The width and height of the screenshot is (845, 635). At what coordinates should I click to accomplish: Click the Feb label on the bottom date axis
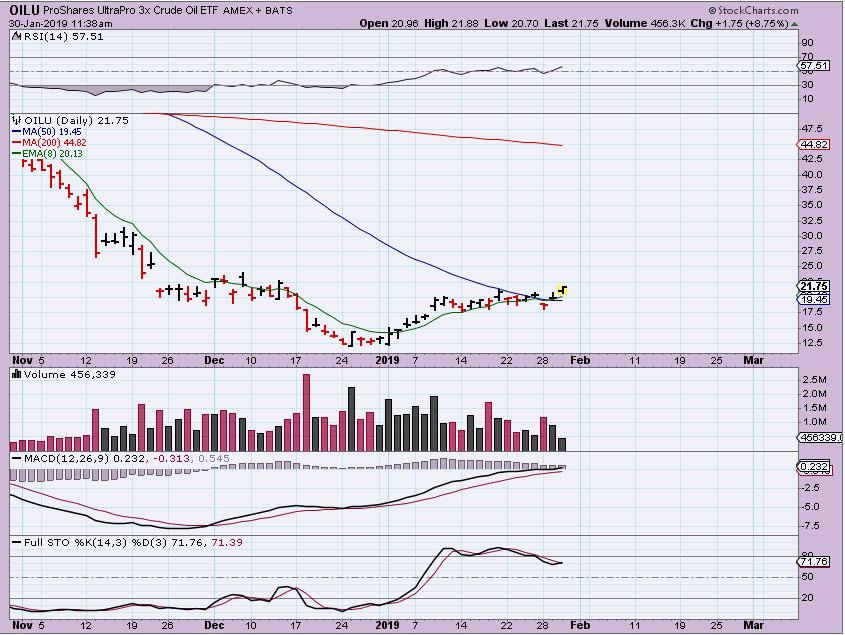[580, 625]
